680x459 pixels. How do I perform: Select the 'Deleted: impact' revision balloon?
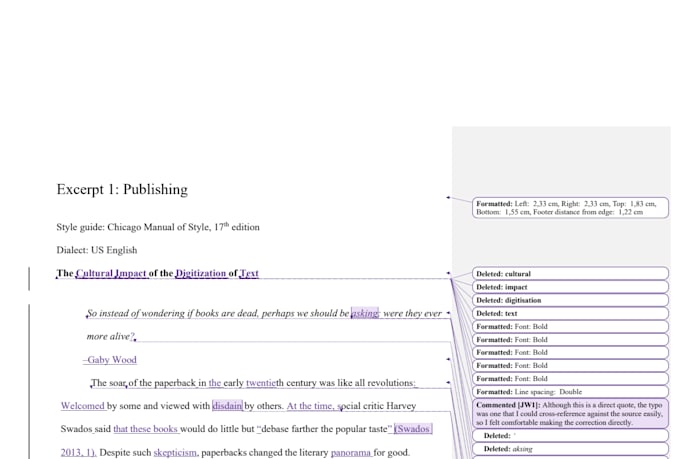coord(570,287)
